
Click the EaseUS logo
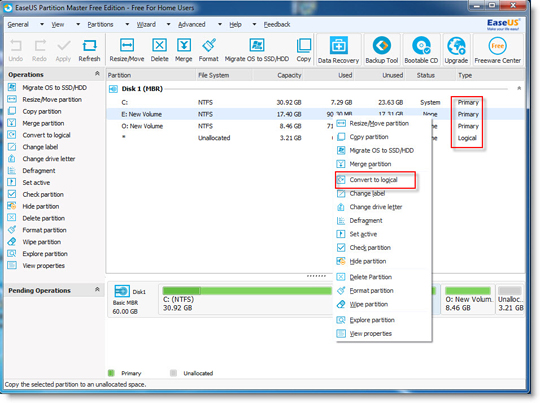[503, 24]
